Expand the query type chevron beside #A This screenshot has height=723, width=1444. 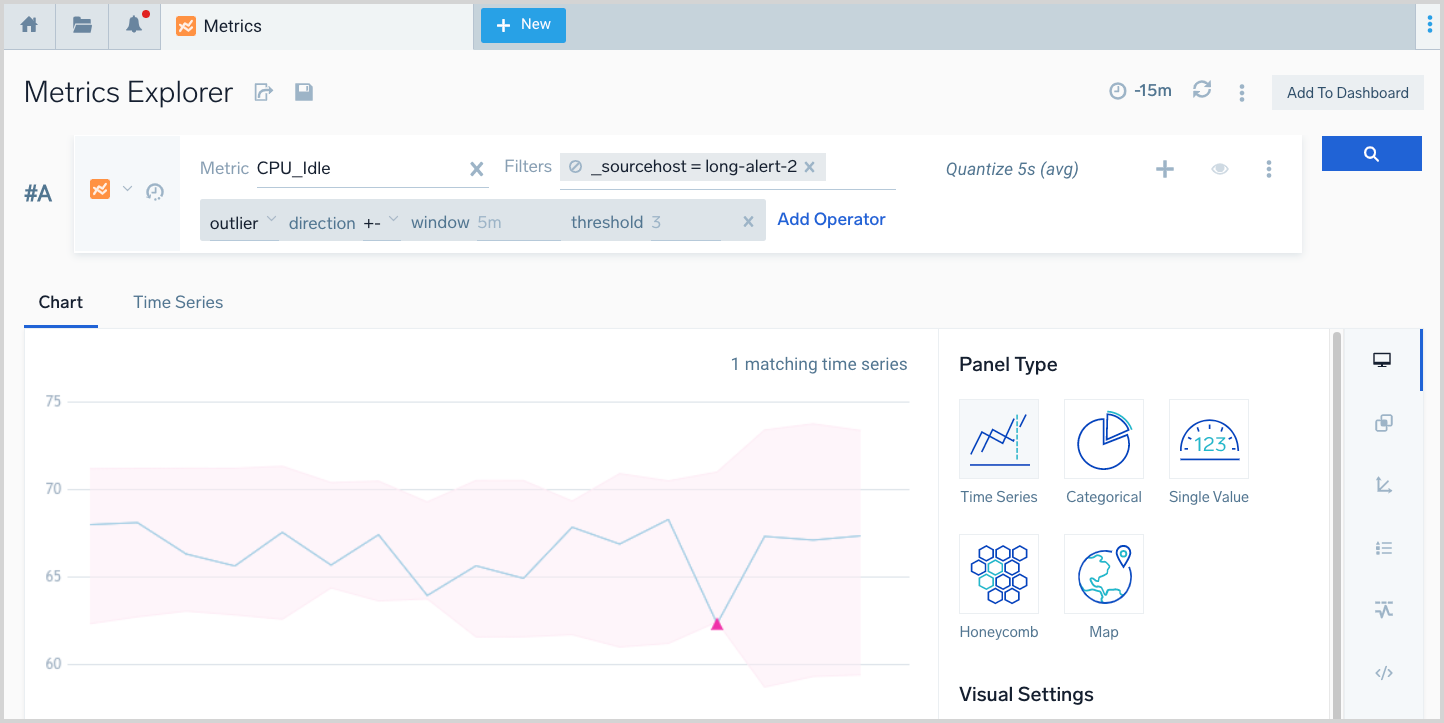pos(127,189)
